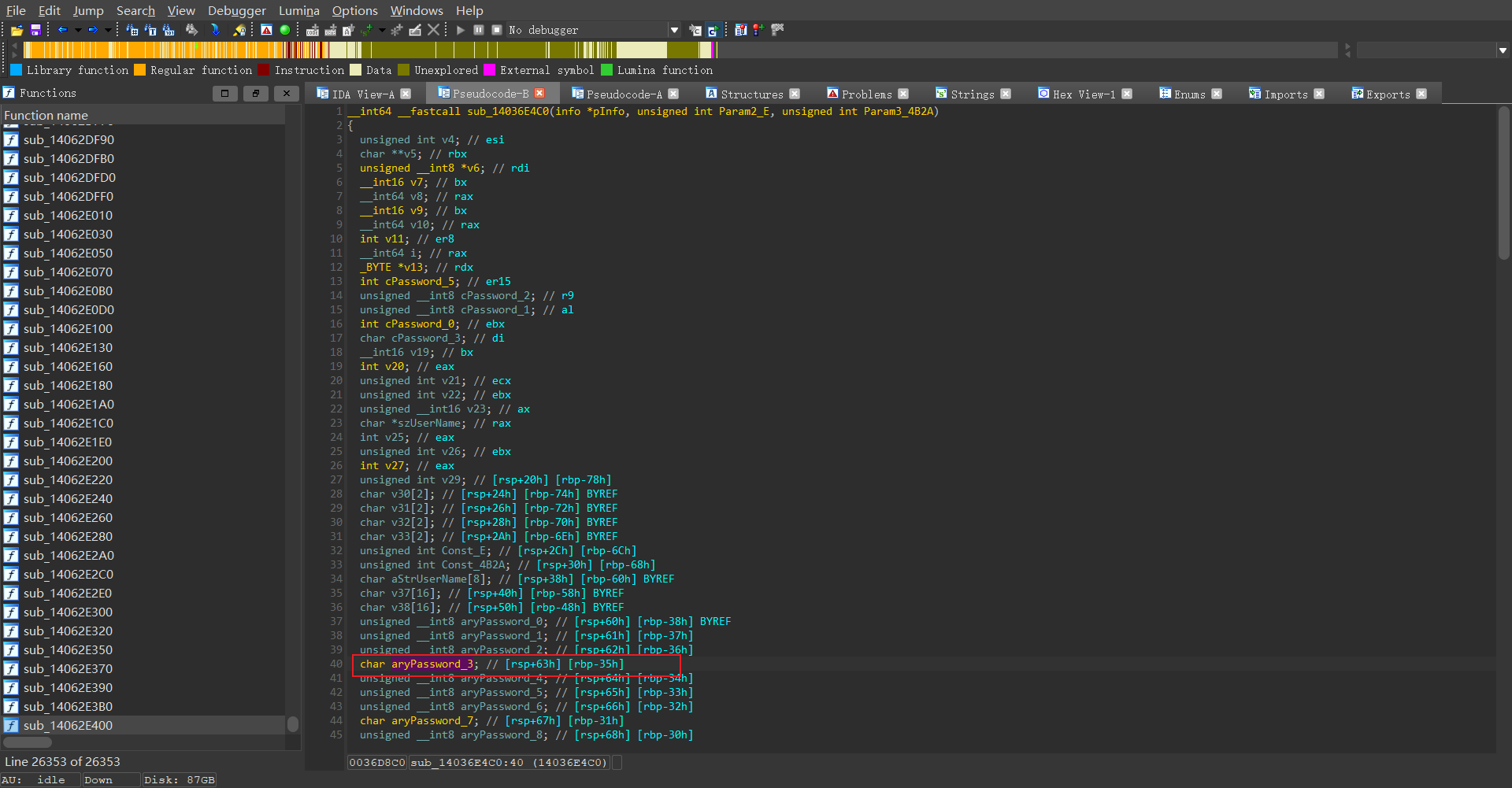Start debugger process with play button

[x=461, y=30]
